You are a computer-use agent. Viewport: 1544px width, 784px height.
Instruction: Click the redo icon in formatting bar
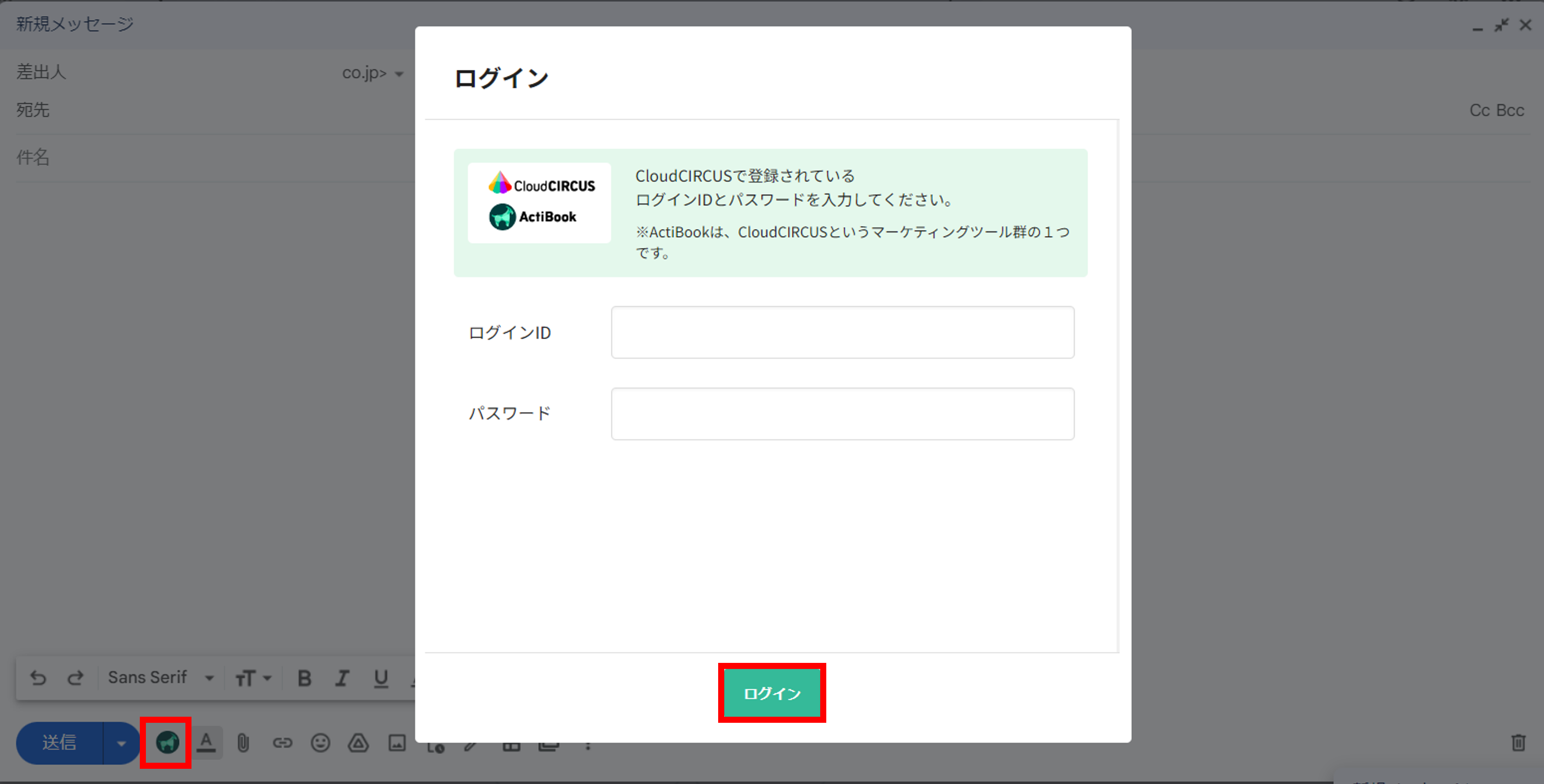[76, 677]
